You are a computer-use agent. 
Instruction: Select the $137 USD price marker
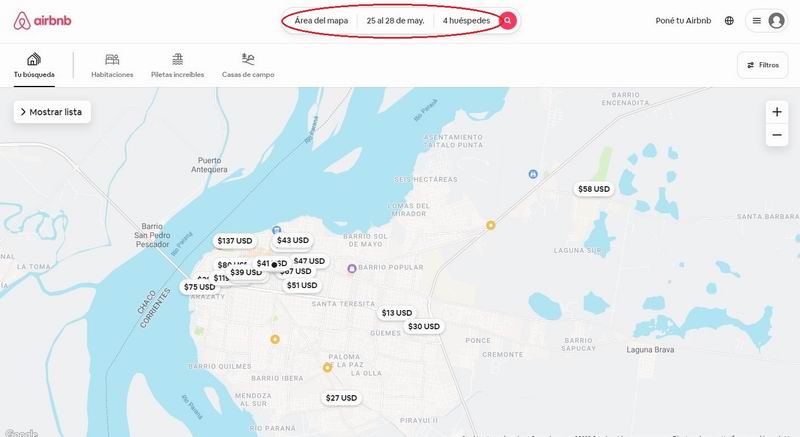tap(235, 241)
